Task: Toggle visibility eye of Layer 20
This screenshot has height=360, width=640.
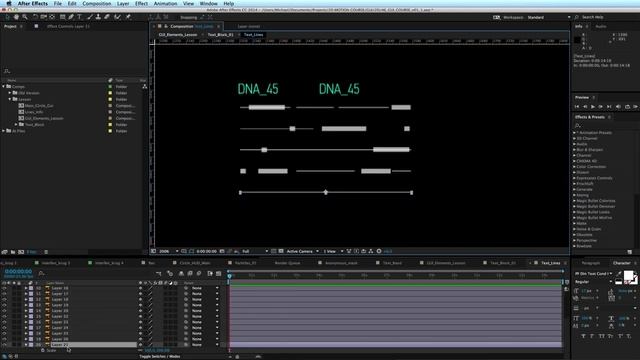Action: click(x=4, y=311)
